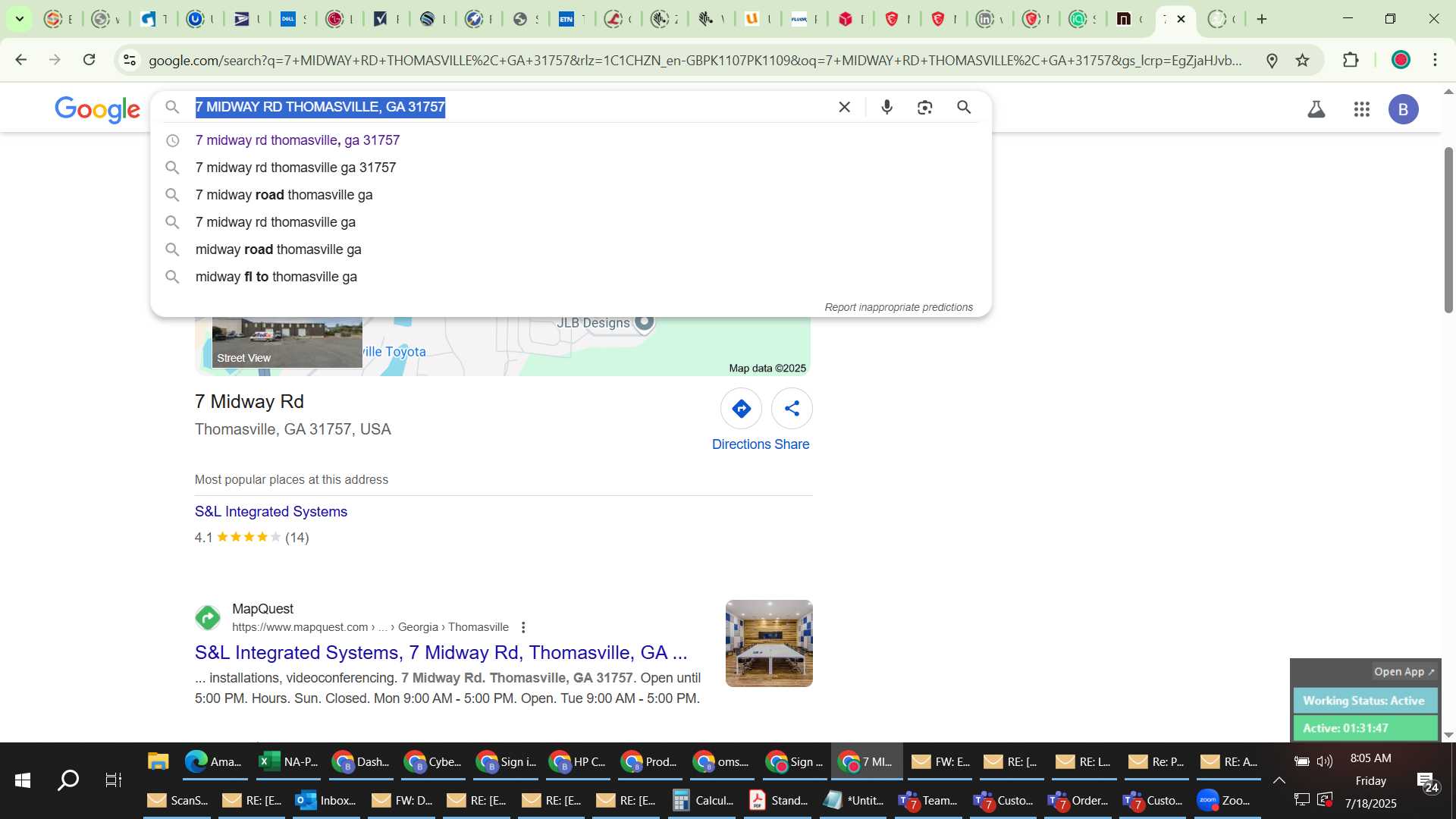Bookmark this page with the star icon
Image resolution: width=1456 pixels, height=819 pixels.
[x=1303, y=60]
